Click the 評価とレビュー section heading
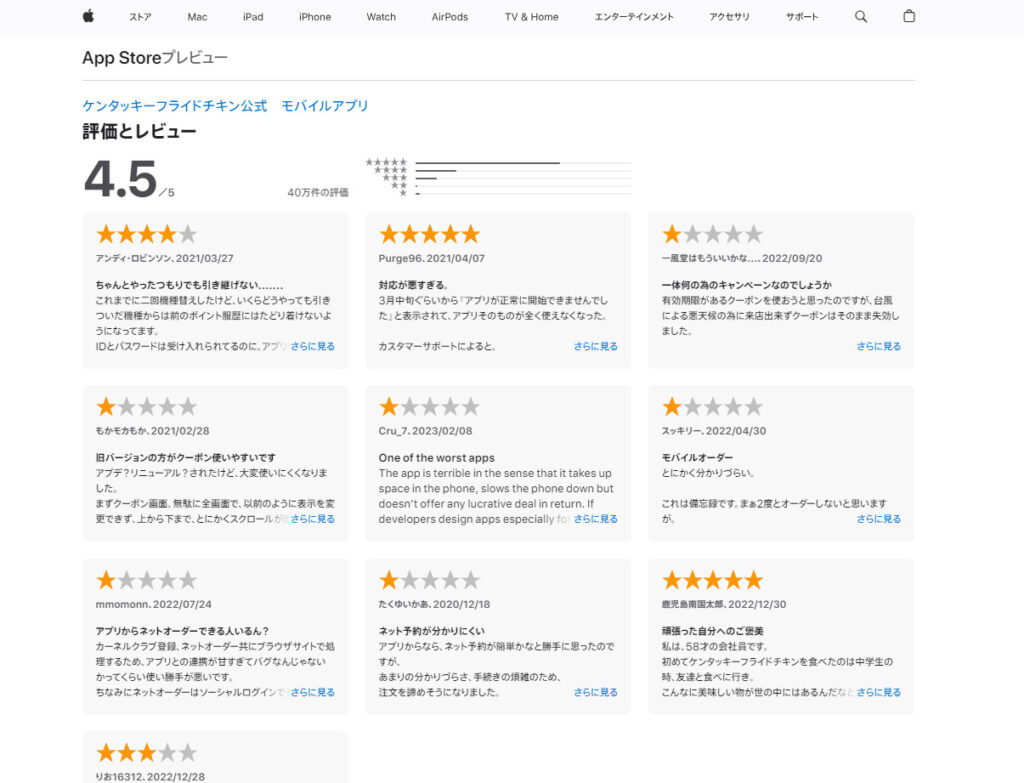The image size is (1024, 783). 139,132
